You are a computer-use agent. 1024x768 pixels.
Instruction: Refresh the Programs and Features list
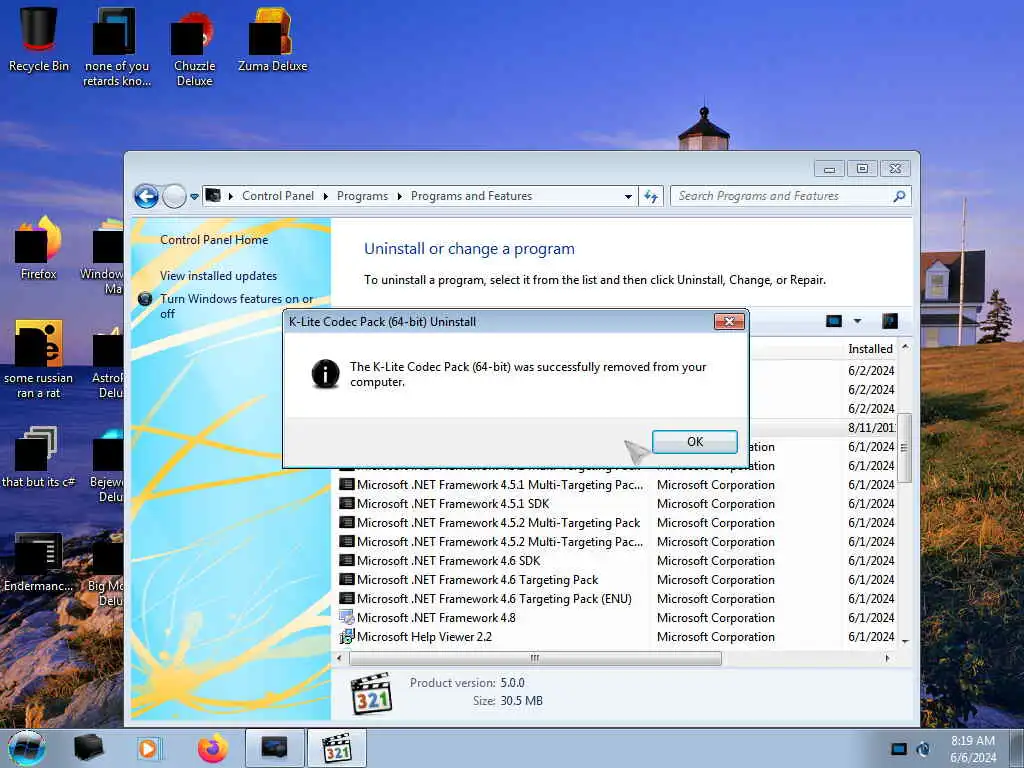pyautogui.click(x=651, y=197)
